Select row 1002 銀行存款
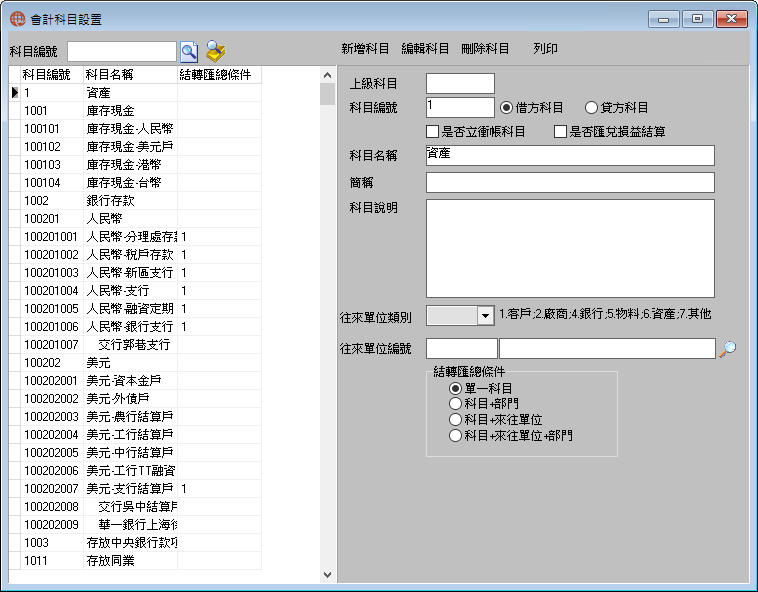The height and width of the screenshot is (592, 758). point(135,201)
